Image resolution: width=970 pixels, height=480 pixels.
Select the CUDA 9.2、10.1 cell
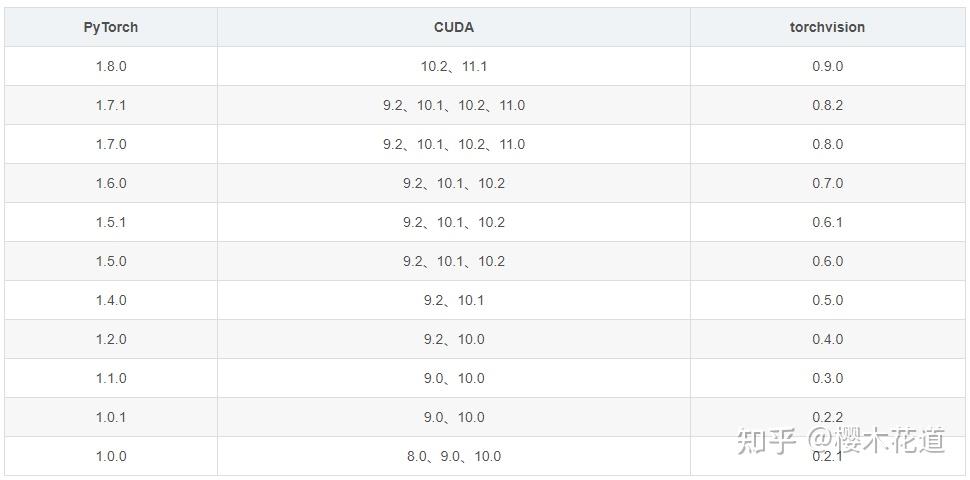point(454,300)
